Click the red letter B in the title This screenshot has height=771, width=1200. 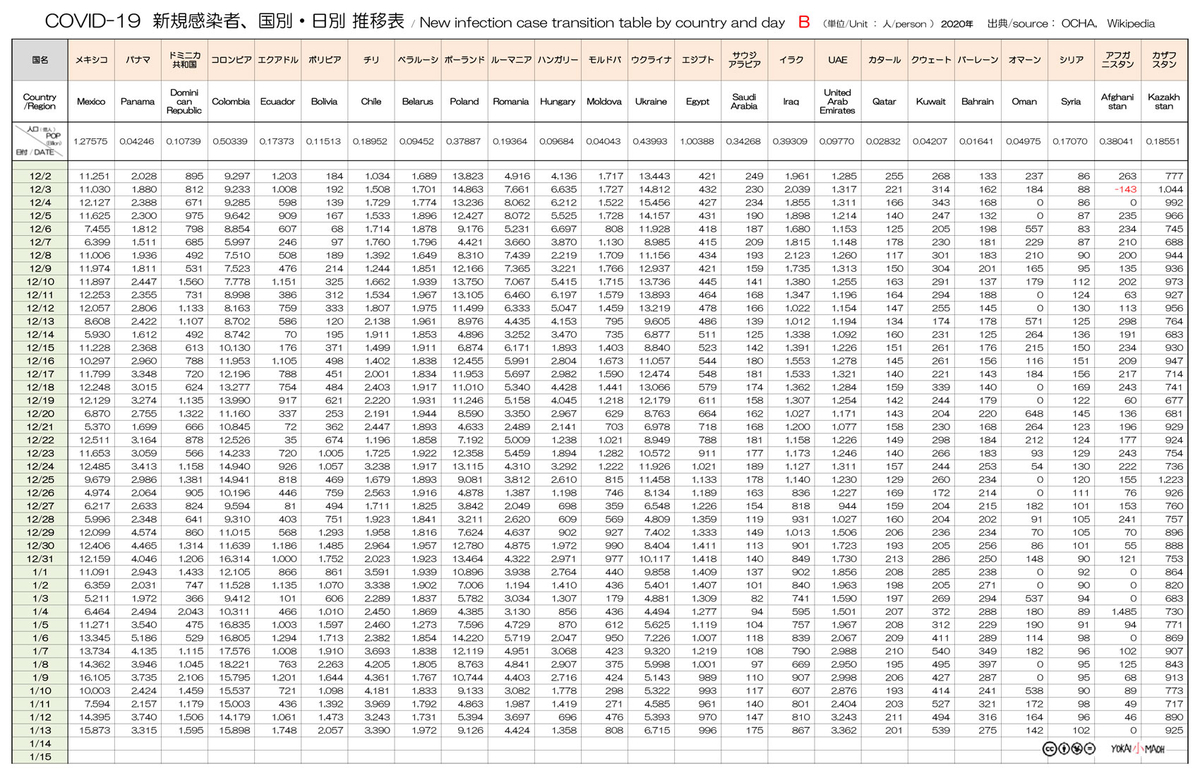point(804,20)
